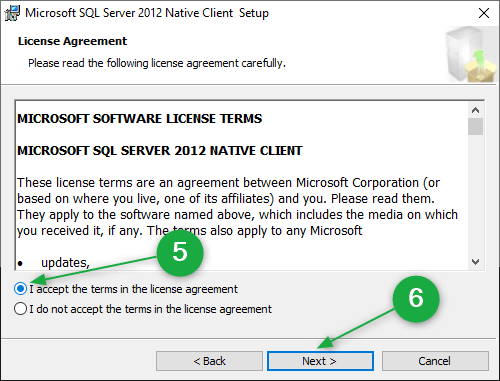The height and width of the screenshot is (381, 500).
Task: Click the Next > button
Action: (320, 361)
